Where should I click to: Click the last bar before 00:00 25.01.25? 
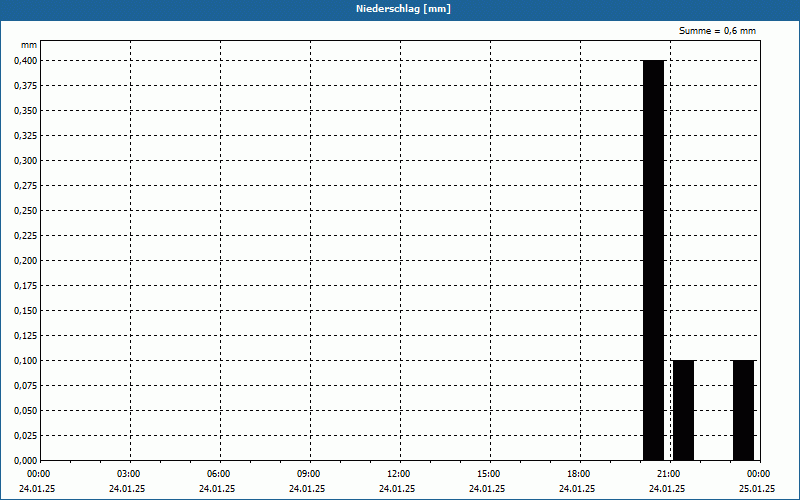tap(743, 410)
